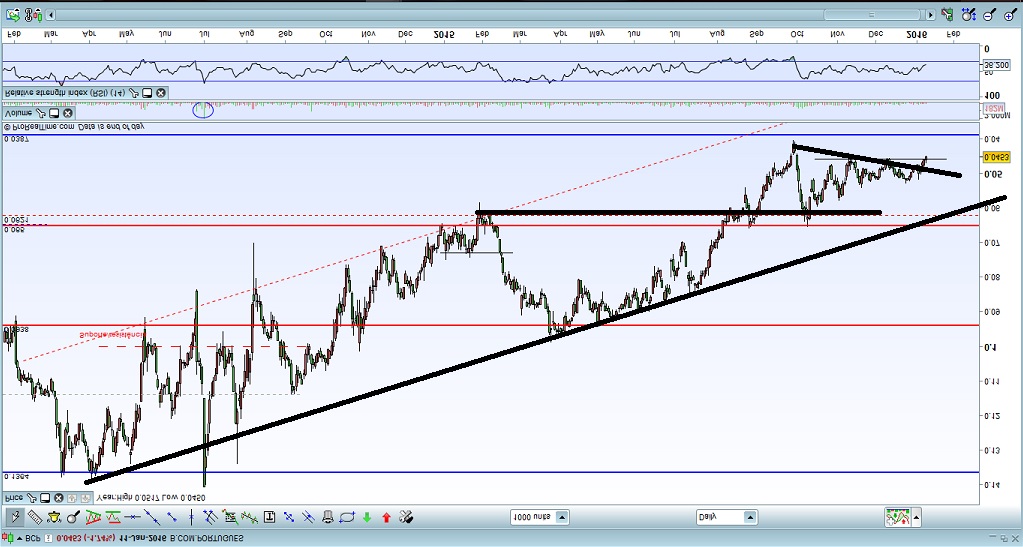Select the ruler measurement tool
1023x547 pixels.
coord(35,518)
